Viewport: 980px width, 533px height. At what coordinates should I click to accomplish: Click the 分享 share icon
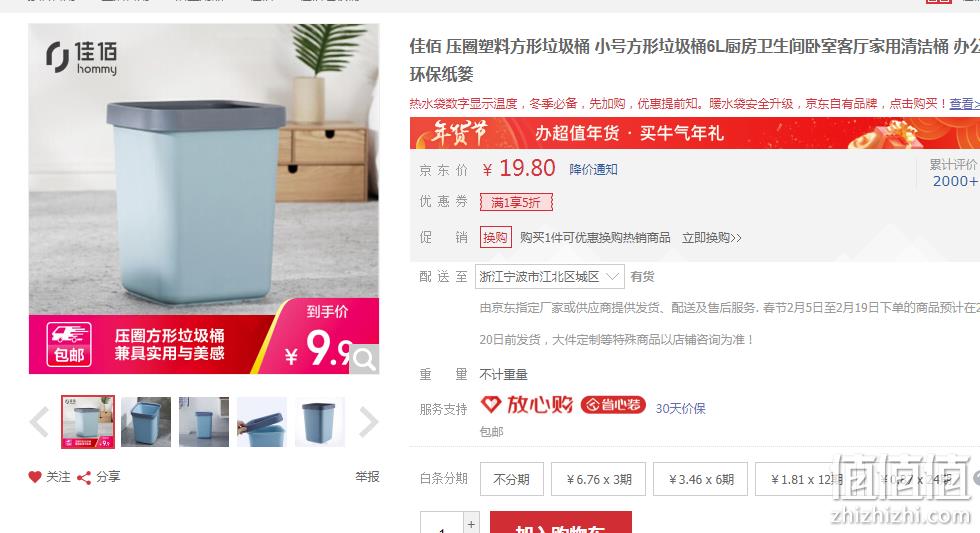pos(84,477)
